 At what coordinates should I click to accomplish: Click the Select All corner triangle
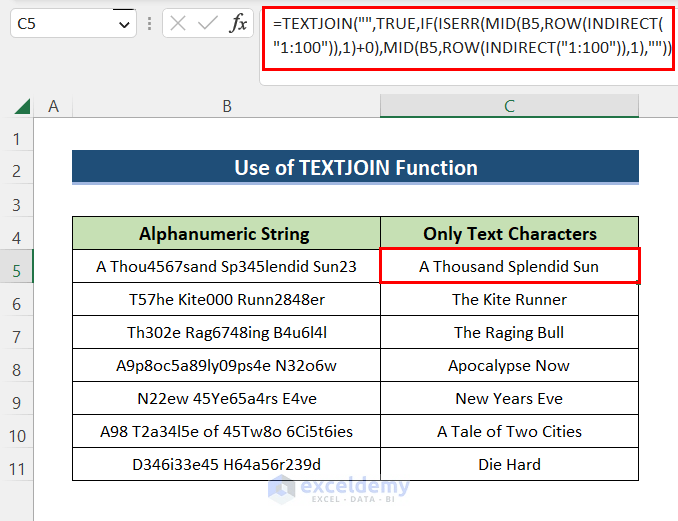pyautogui.click(x=22, y=106)
